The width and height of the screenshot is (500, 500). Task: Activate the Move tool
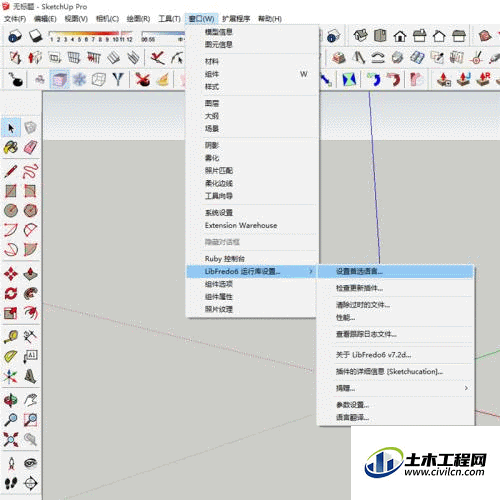point(11,274)
